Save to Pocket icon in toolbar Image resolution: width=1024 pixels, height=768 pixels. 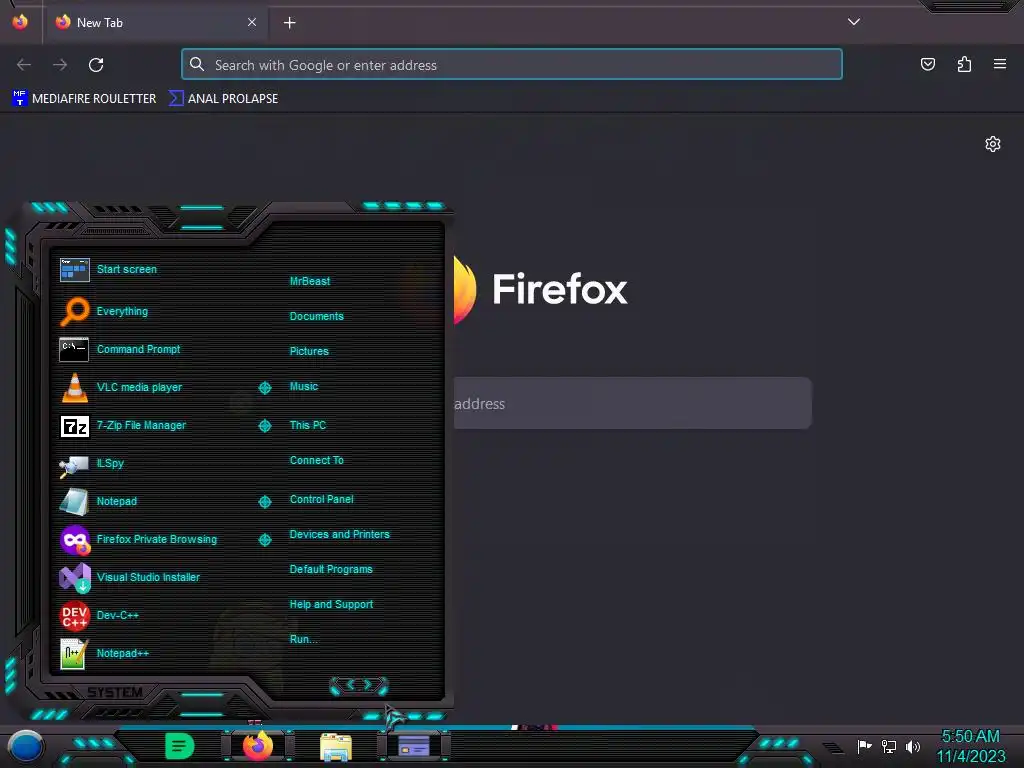[927, 64]
